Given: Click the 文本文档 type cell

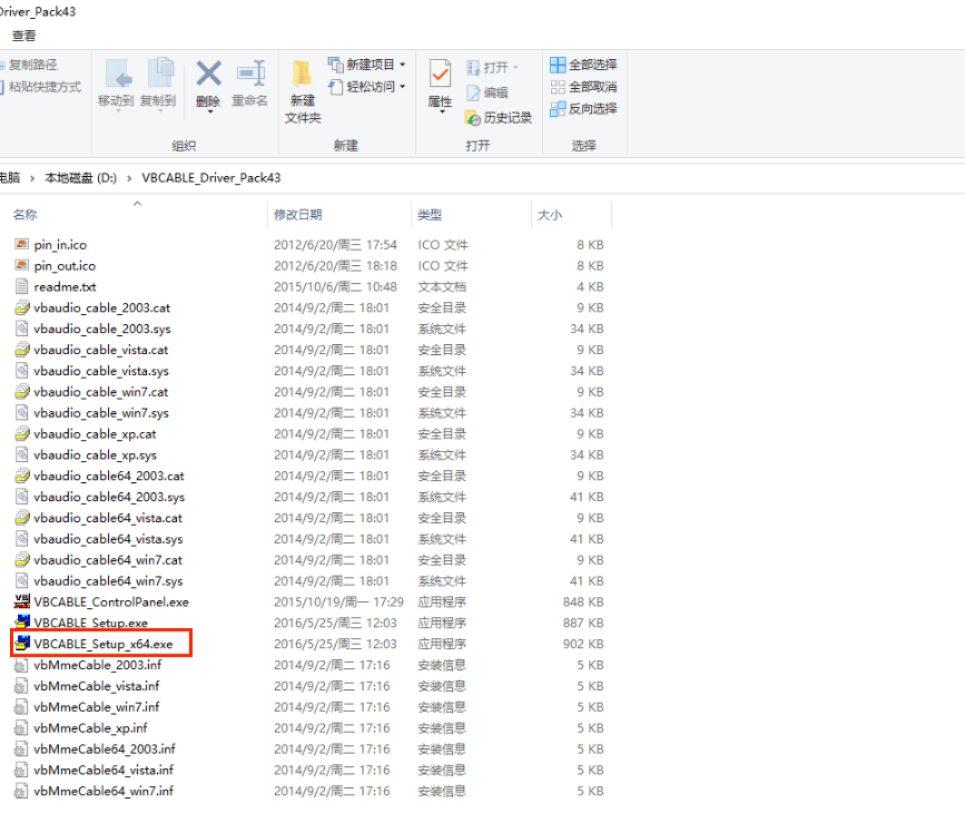Looking at the screenshot, I should (x=442, y=287).
